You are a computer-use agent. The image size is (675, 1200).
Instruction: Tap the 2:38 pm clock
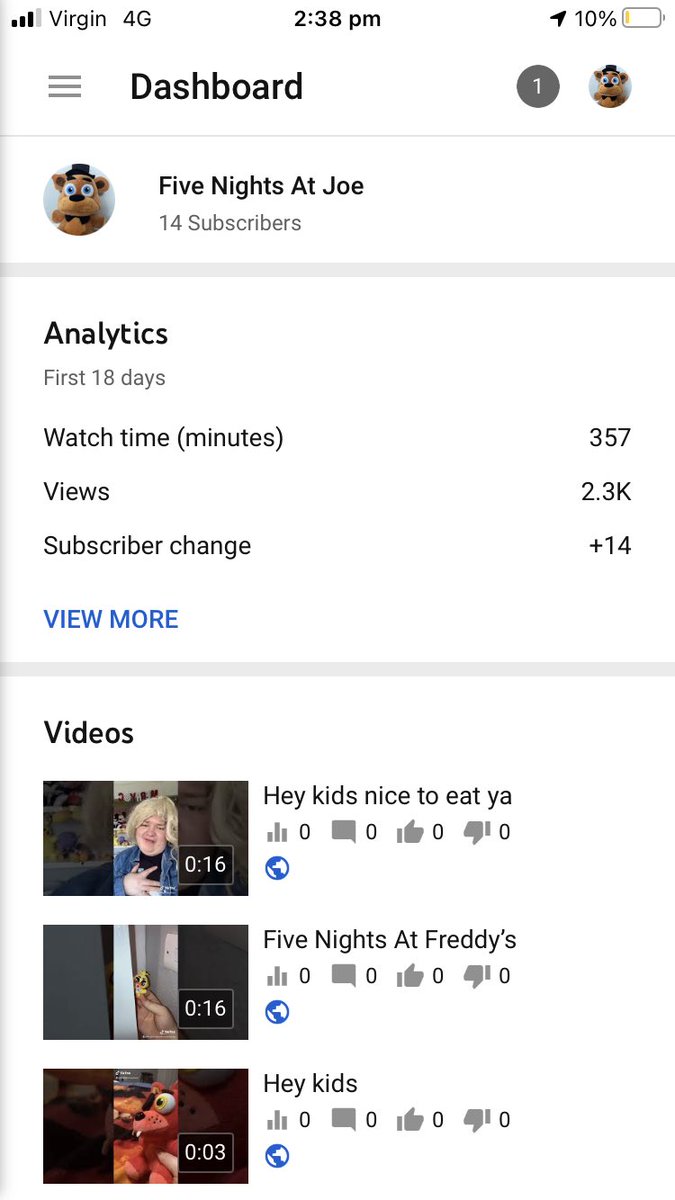point(337,18)
